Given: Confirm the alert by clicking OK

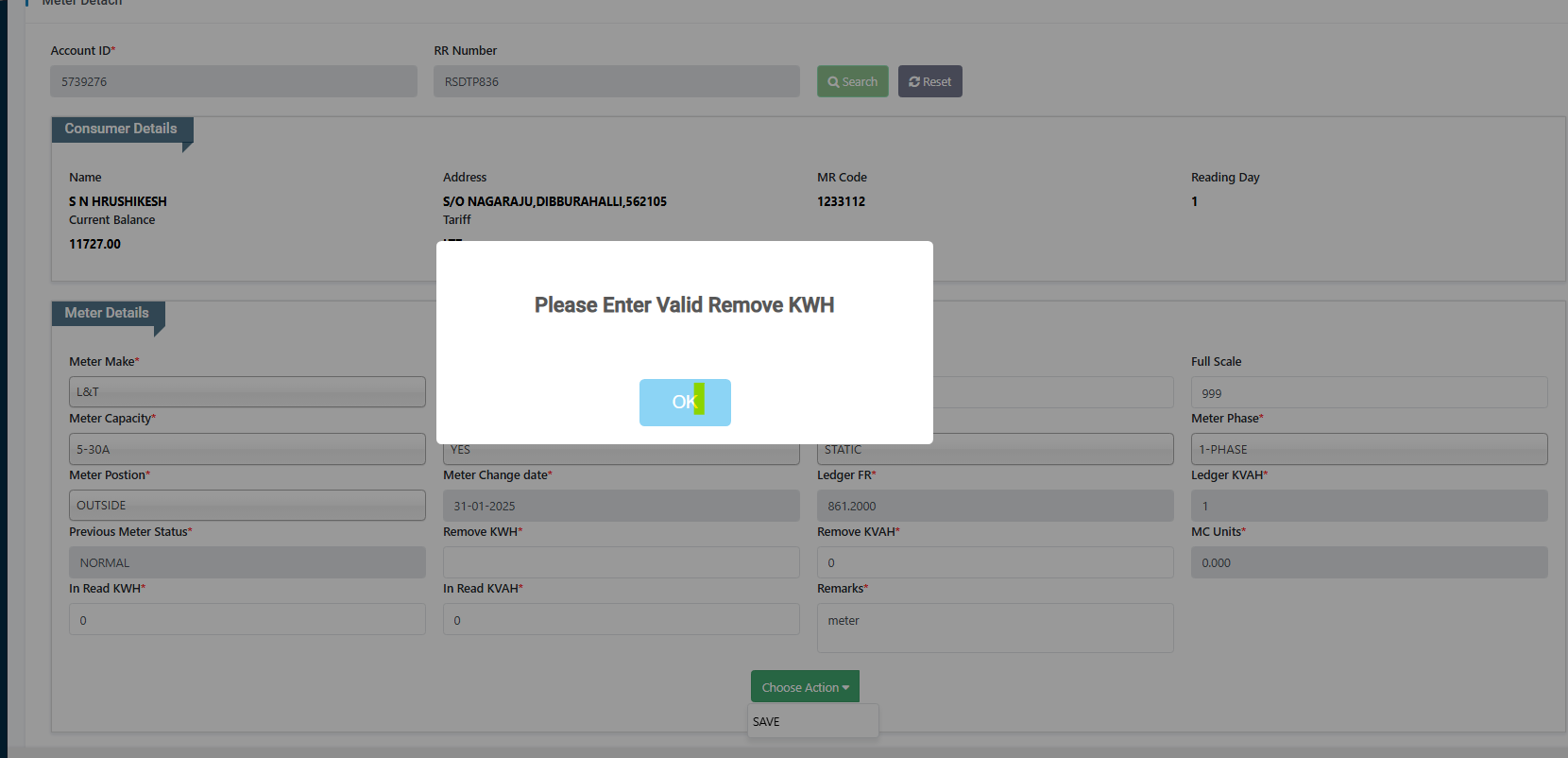Looking at the screenshot, I should (x=685, y=403).
